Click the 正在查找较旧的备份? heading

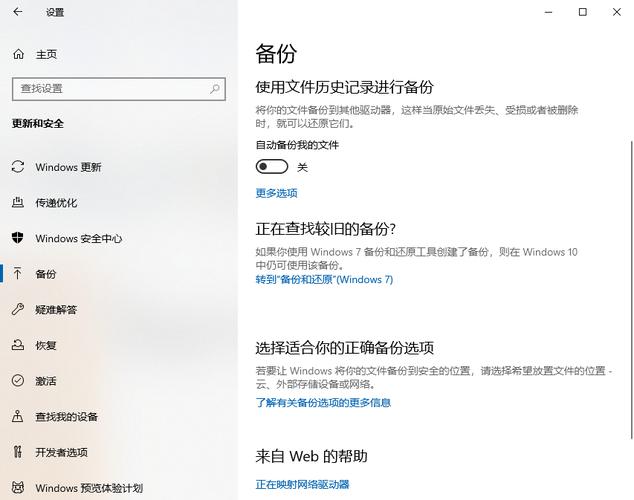coord(325,229)
